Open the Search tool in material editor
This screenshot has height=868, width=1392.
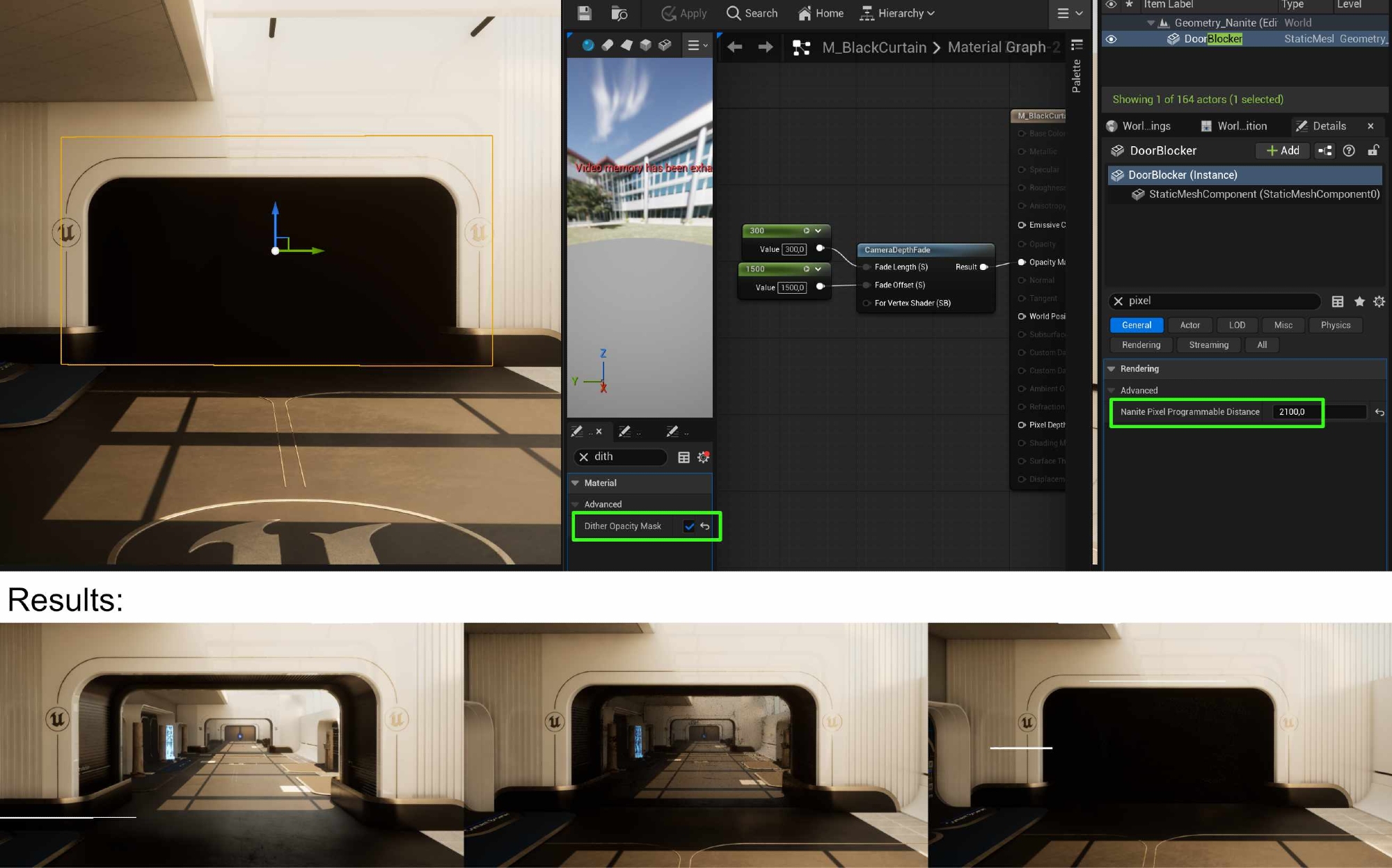pos(752,13)
